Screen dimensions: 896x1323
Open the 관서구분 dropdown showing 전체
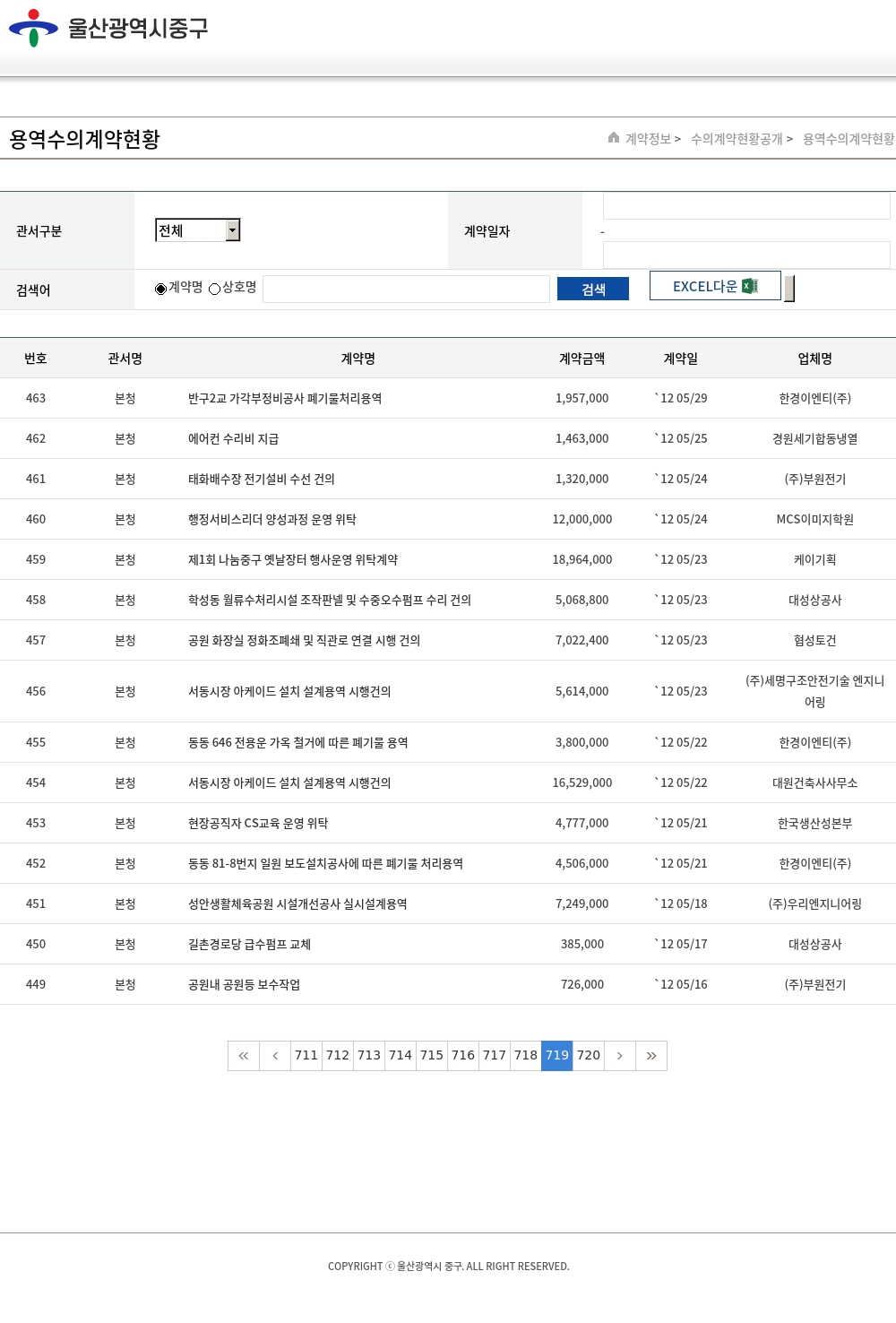tap(191, 230)
